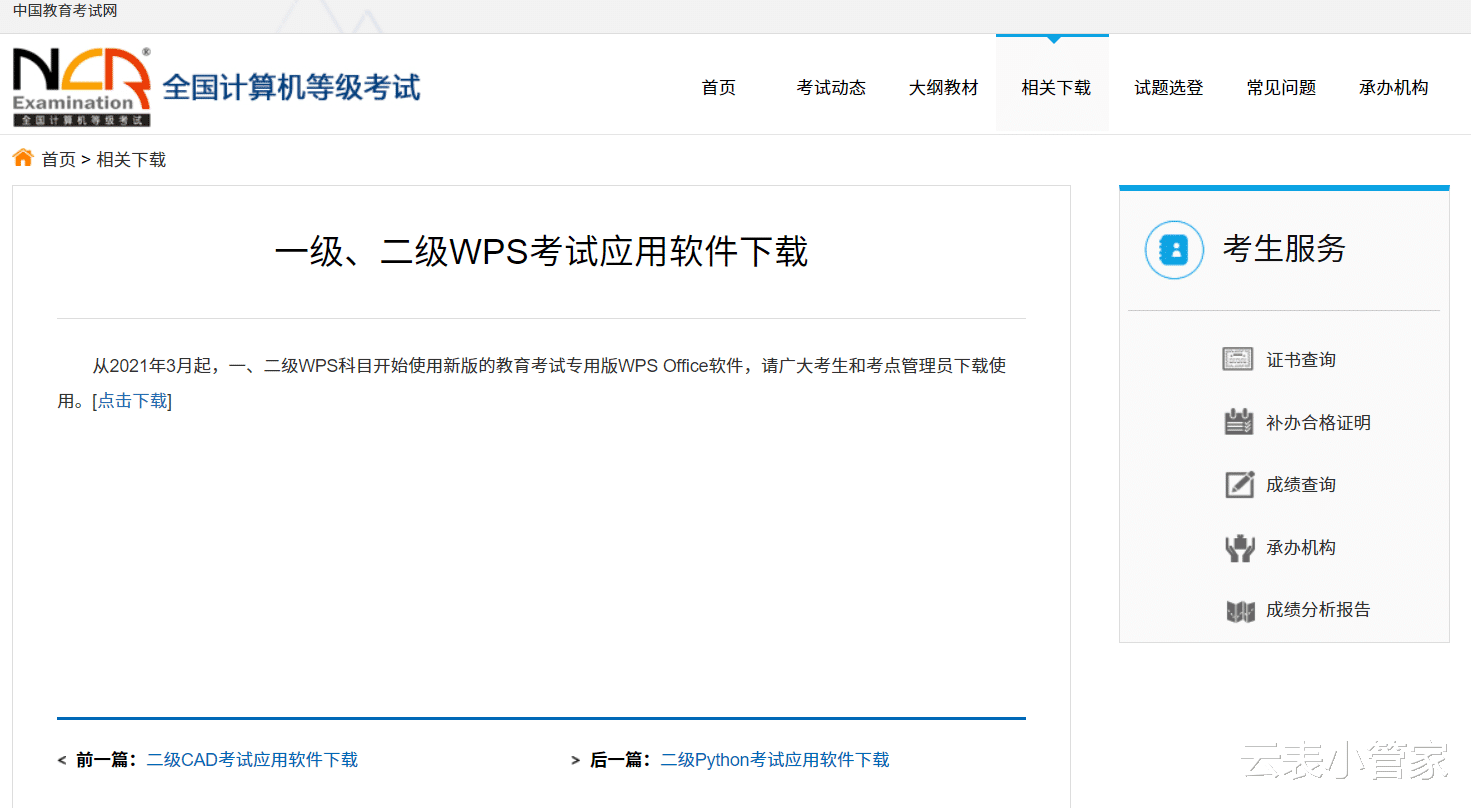This screenshot has height=808, width=1471.
Task: Open the 成绩查询 sidebar link
Action: point(1301,485)
